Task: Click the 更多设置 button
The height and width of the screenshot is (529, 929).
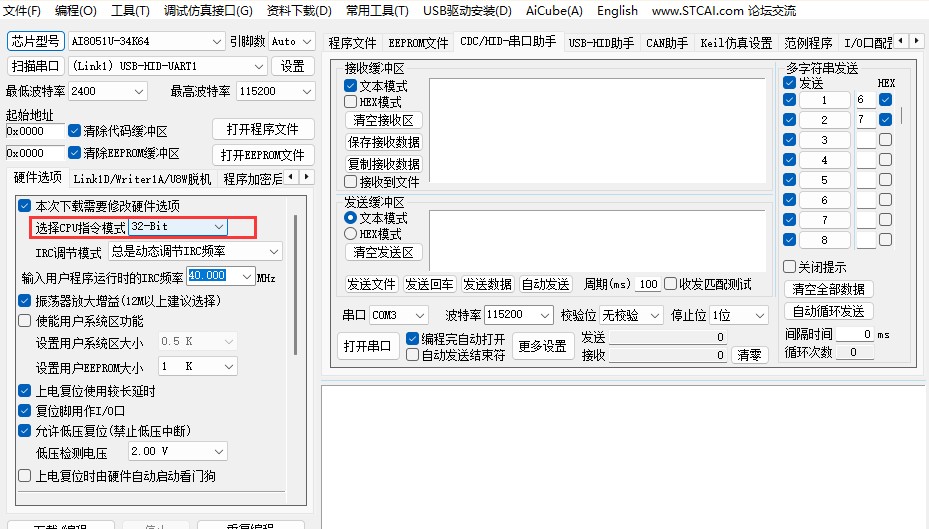Action: coord(542,346)
